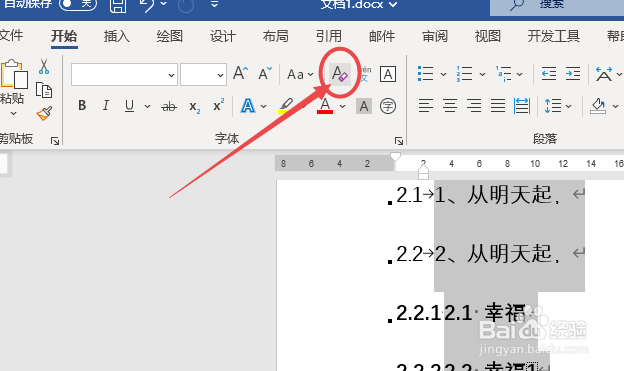
Task: Switch to the 开始 ribbon tab
Action: tap(64, 36)
